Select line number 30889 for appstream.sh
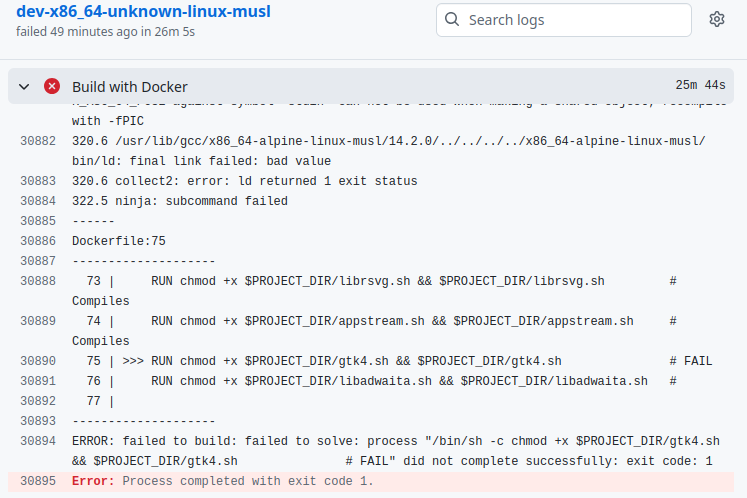 pos(38,321)
